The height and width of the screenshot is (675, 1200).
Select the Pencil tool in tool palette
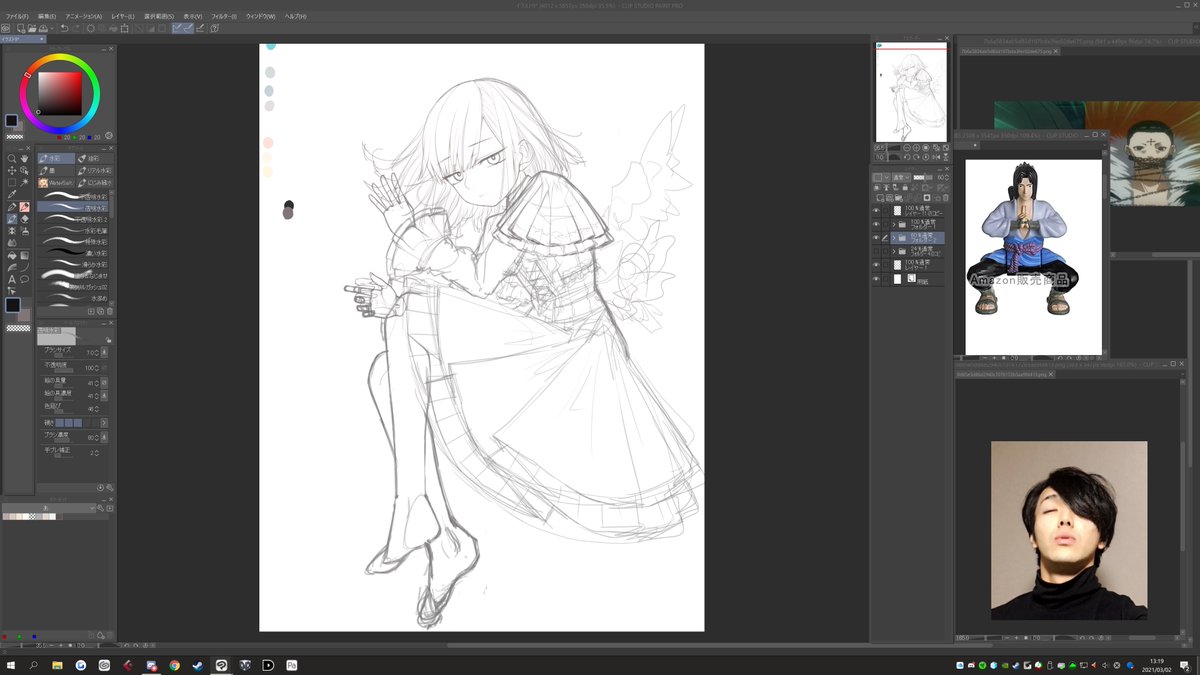(x=24, y=207)
